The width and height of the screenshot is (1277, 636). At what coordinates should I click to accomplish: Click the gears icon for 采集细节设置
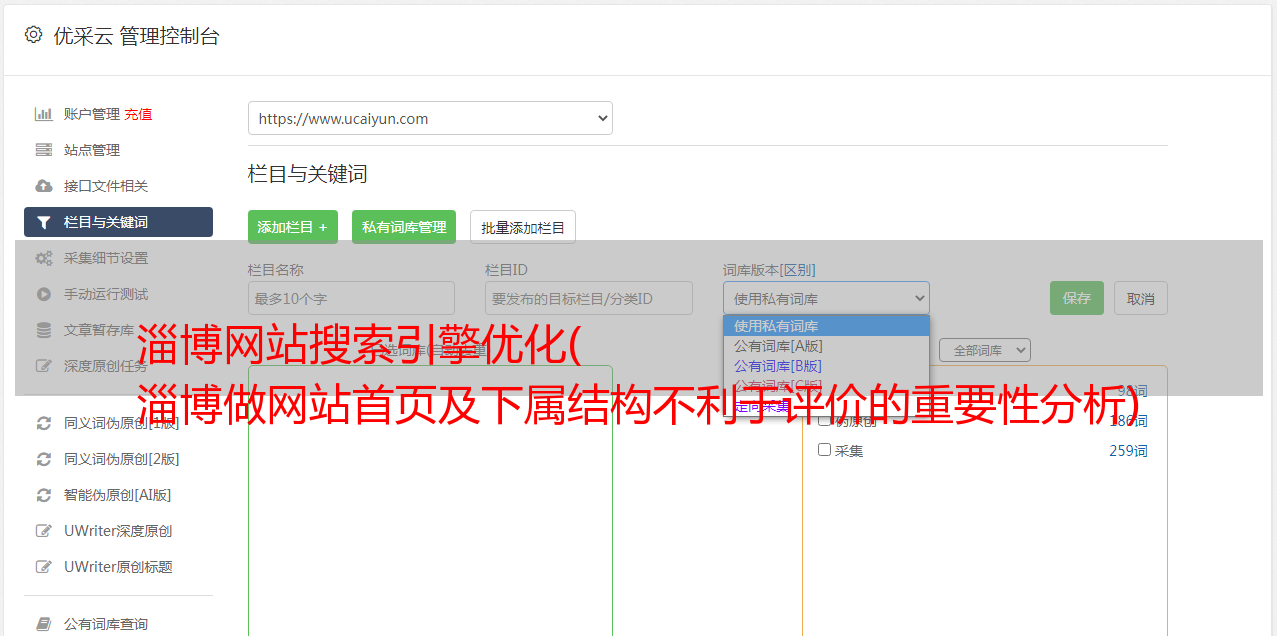pos(43,258)
